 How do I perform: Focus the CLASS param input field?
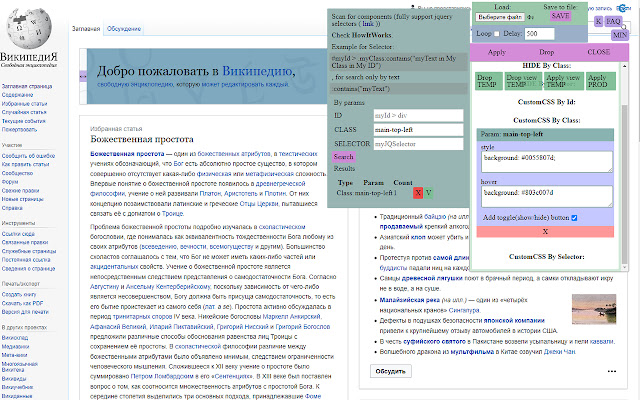tap(418, 130)
